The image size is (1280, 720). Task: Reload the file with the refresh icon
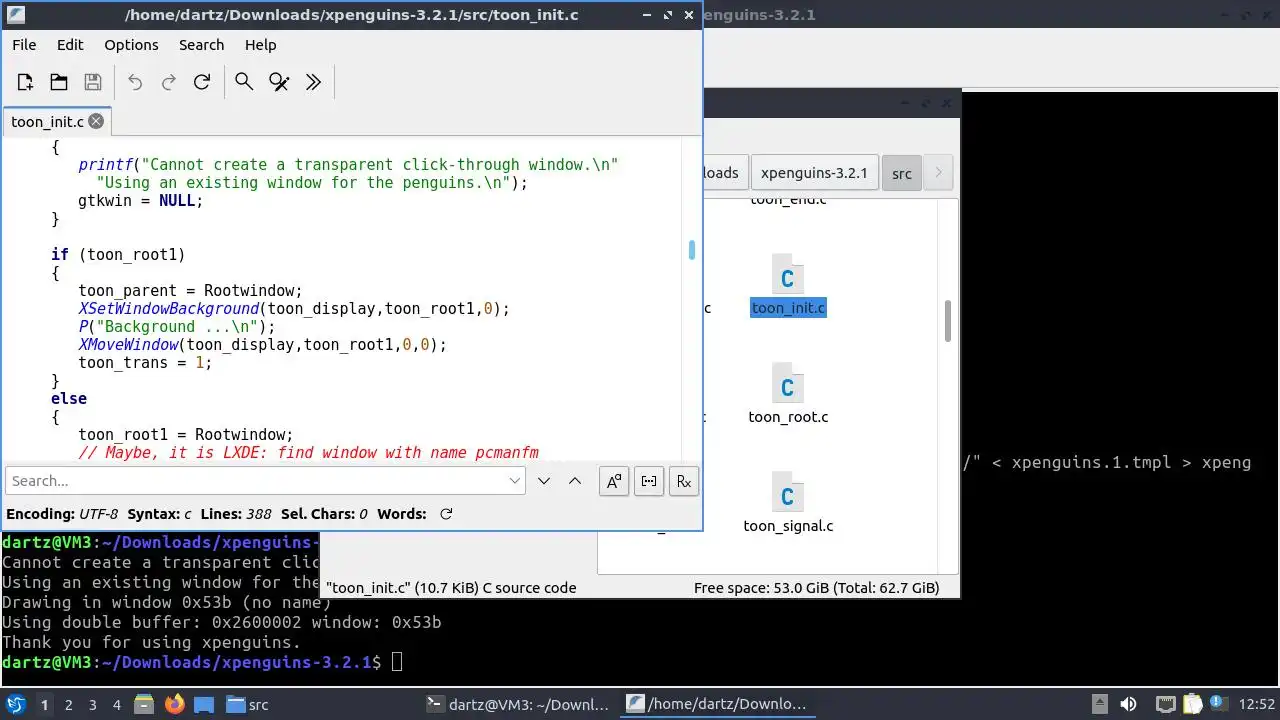(202, 82)
